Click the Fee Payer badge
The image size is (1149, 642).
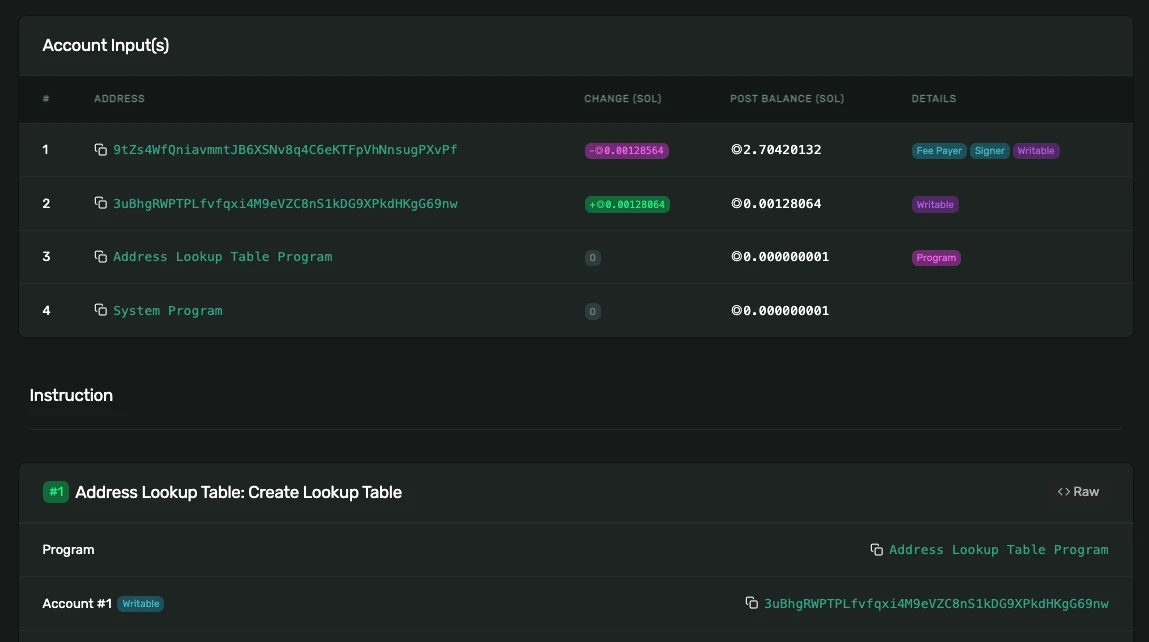tap(939, 151)
